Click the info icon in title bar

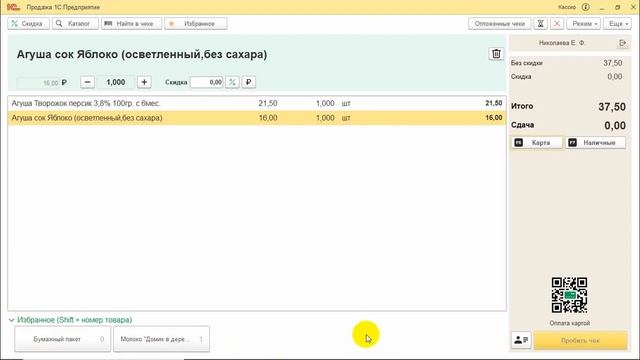(586, 7)
